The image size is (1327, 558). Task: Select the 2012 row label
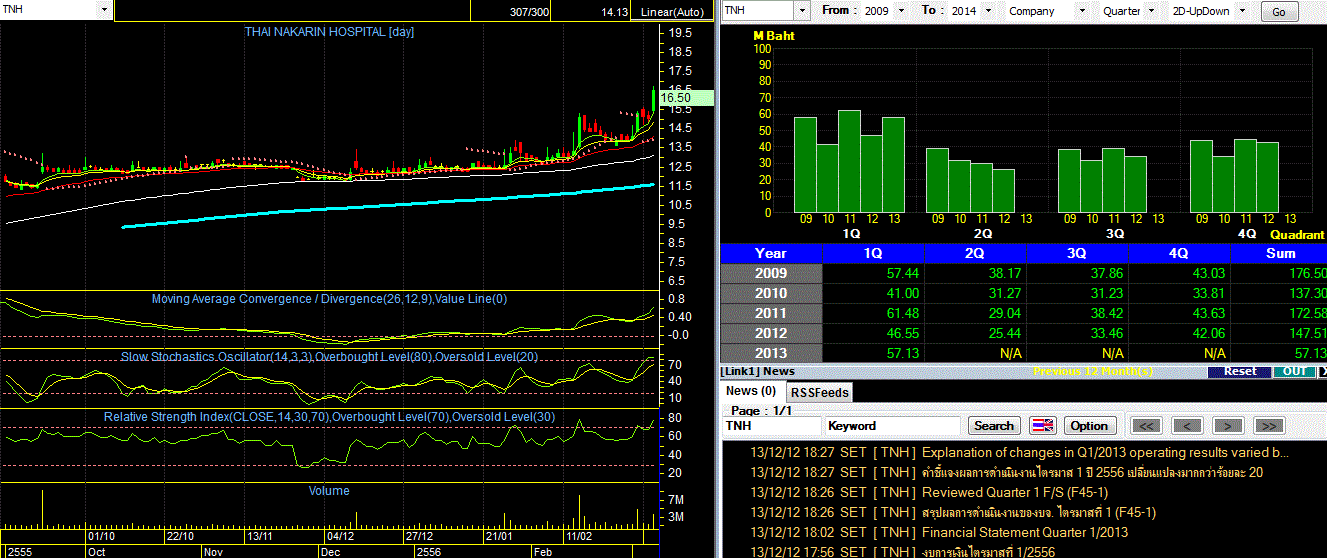(771, 333)
